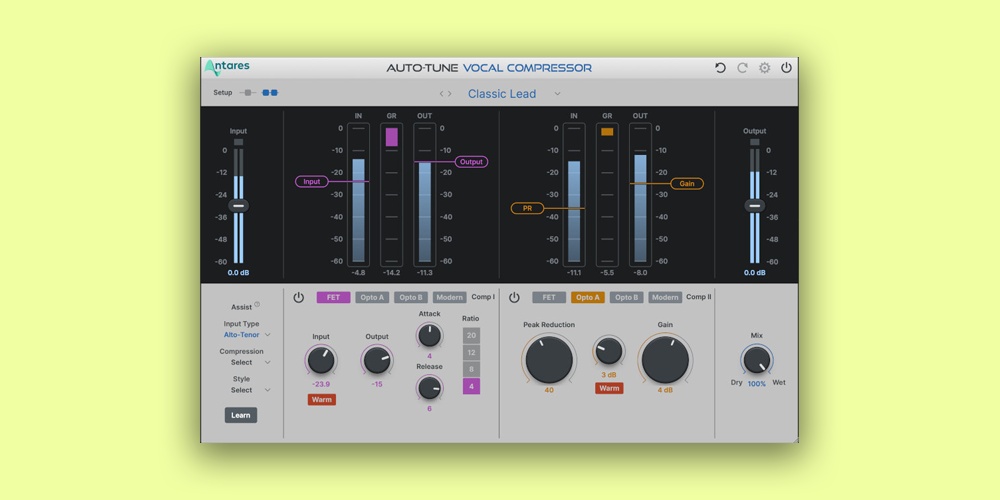Open the Compression Select dropdown
Viewport: 1000px width, 500px height.
click(246, 362)
